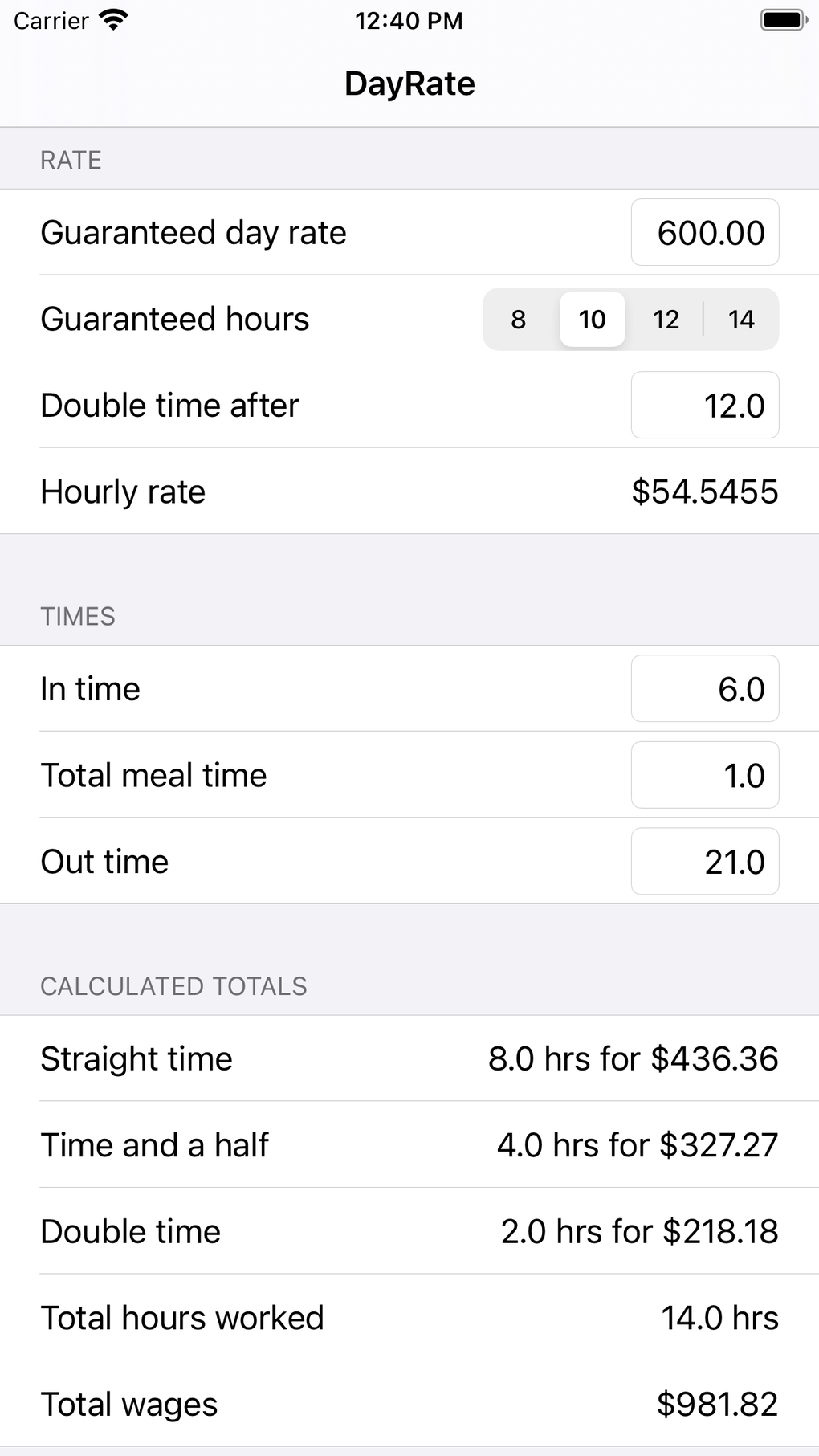Tap the Total hours worked row
This screenshot has height=1456, width=819.
(x=409, y=1318)
